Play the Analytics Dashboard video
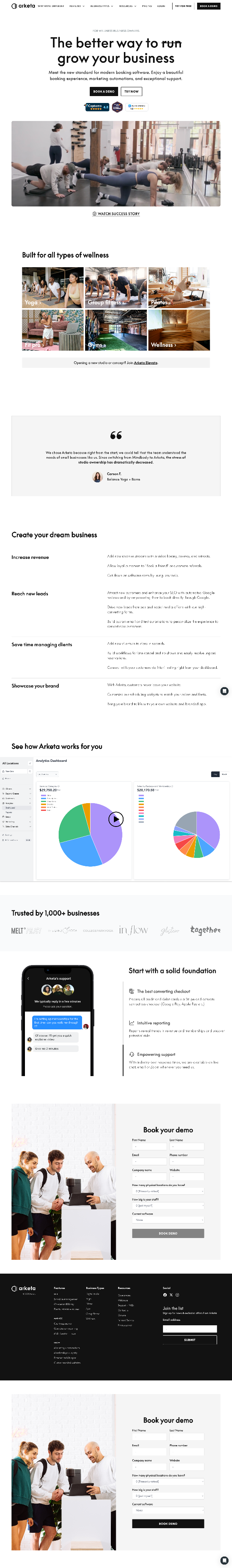This screenshot has width=232, height=1568. click(x=115, y=819)
